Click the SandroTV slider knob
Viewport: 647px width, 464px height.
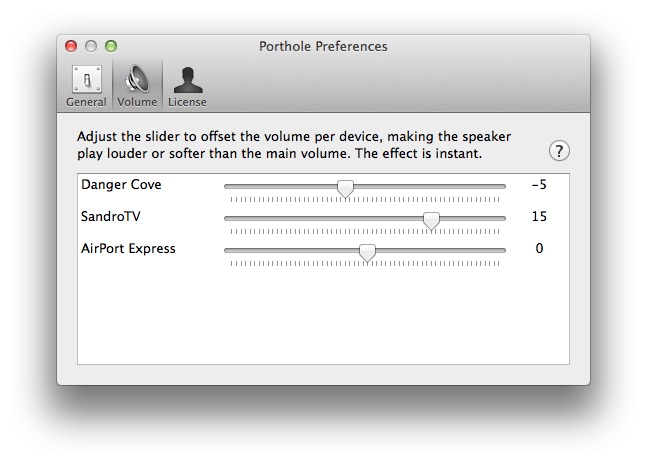pos(431,219)
